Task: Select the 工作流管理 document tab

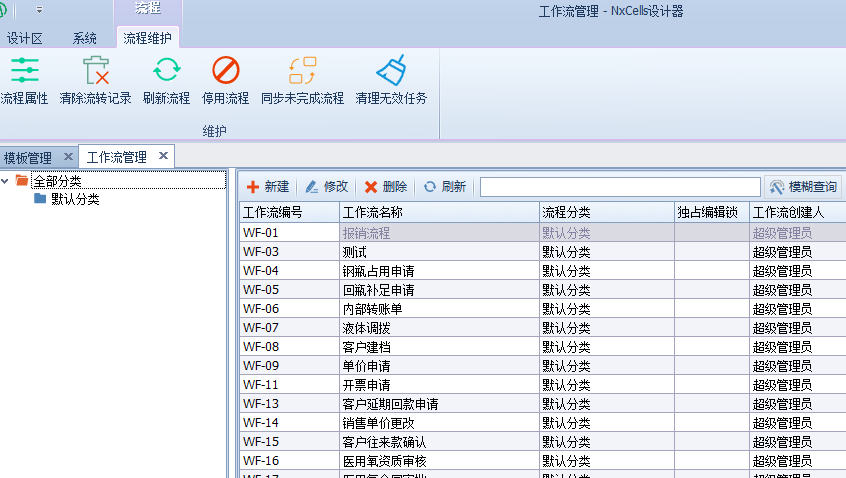Action: pyautogui.click(x=117, y=157)
